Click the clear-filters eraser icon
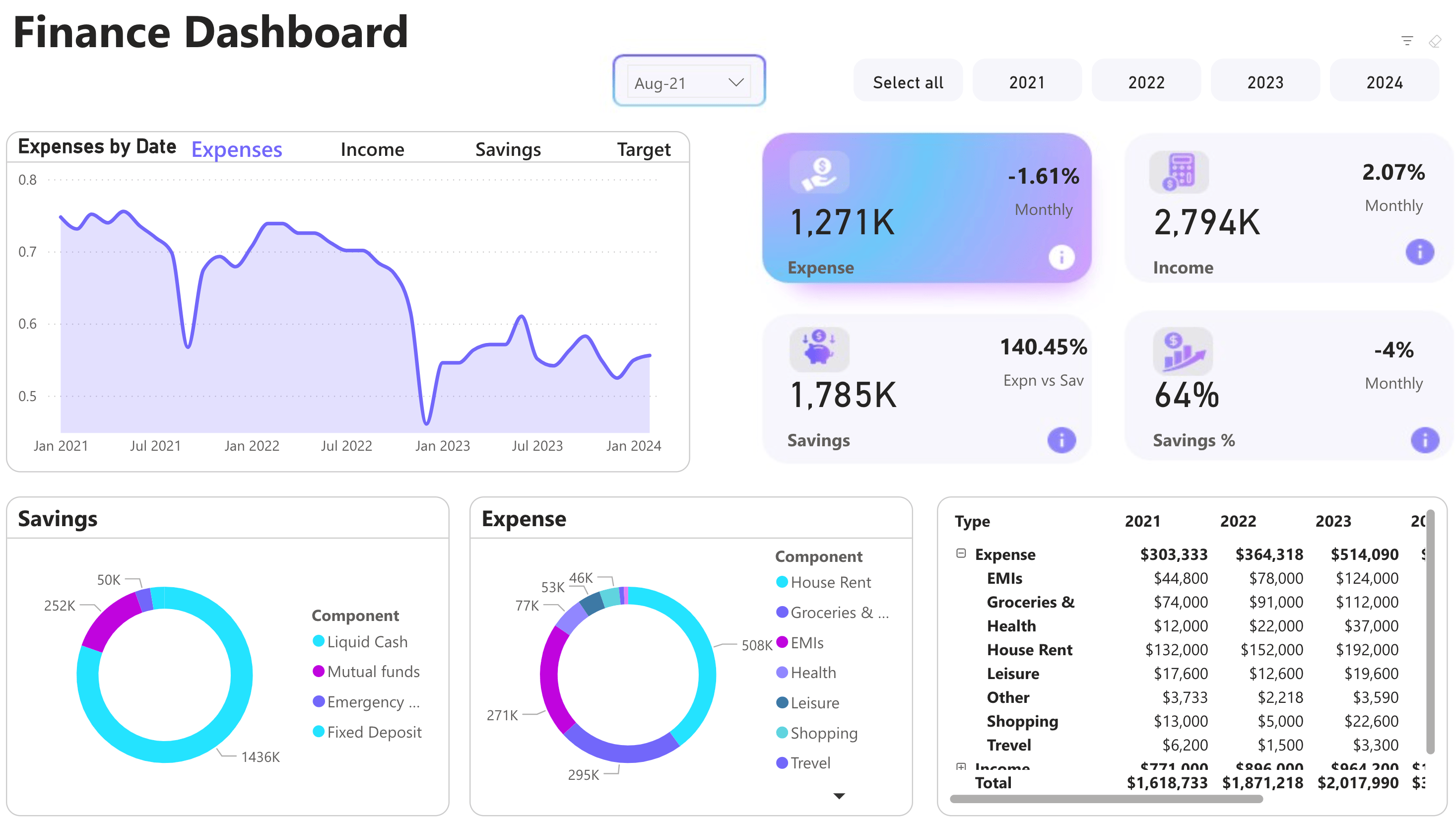The width and height of the screenshot is (1456, 823). click(x=1435, y=40)
